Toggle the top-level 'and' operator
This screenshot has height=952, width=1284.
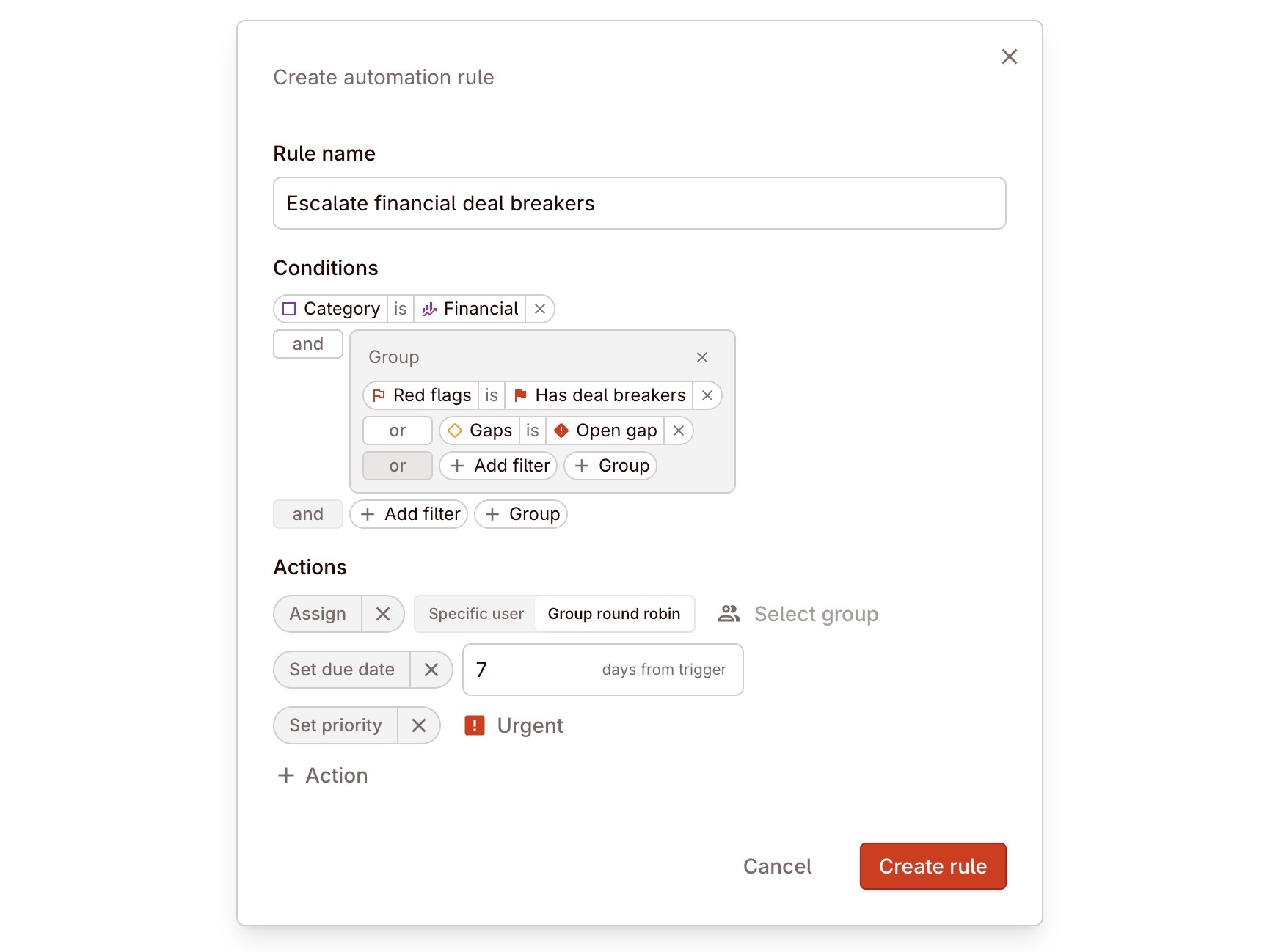pyautogui.click(x=308, y=344)
